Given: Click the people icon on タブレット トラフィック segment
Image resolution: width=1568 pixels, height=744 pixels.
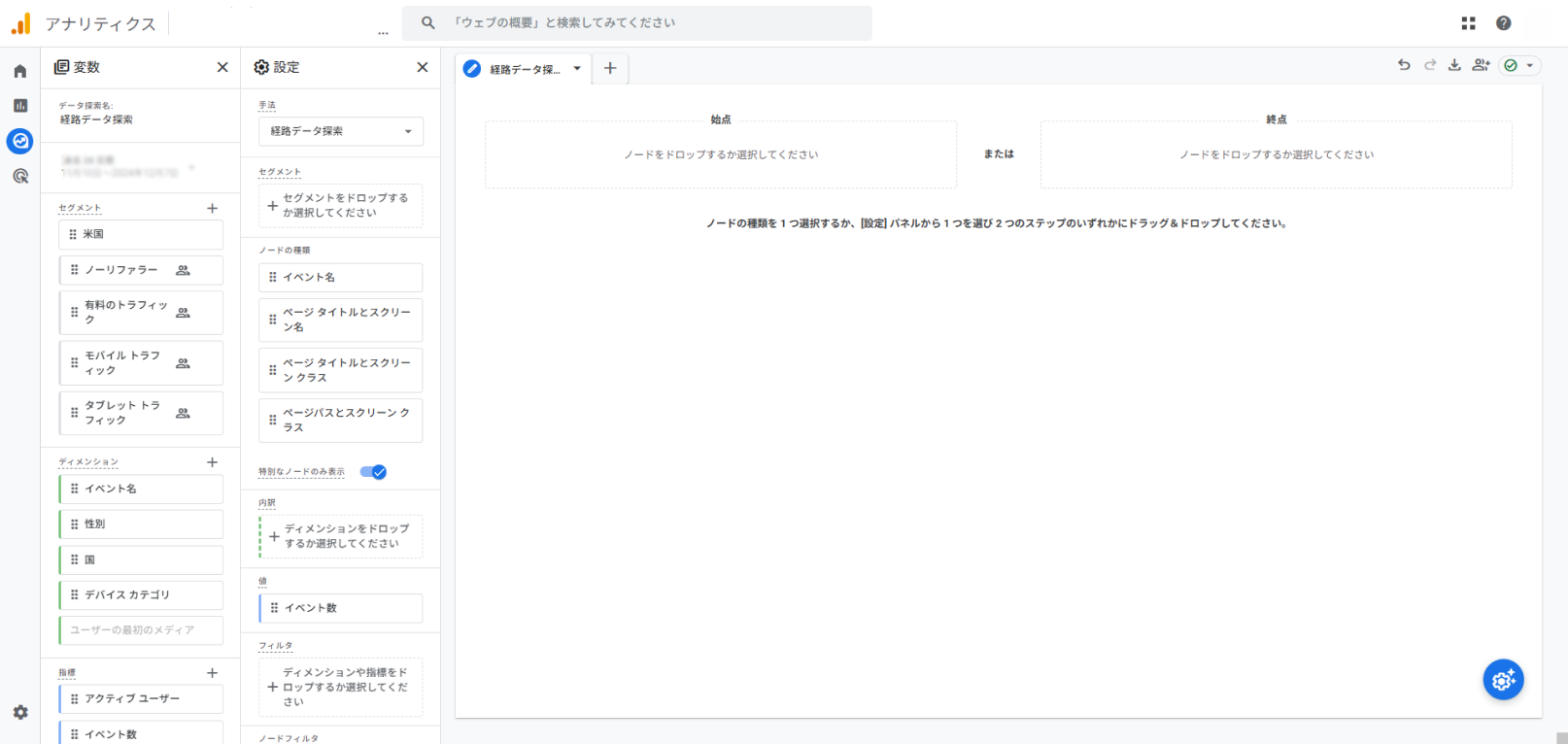Looking at the screenshot, I should 183,413.
